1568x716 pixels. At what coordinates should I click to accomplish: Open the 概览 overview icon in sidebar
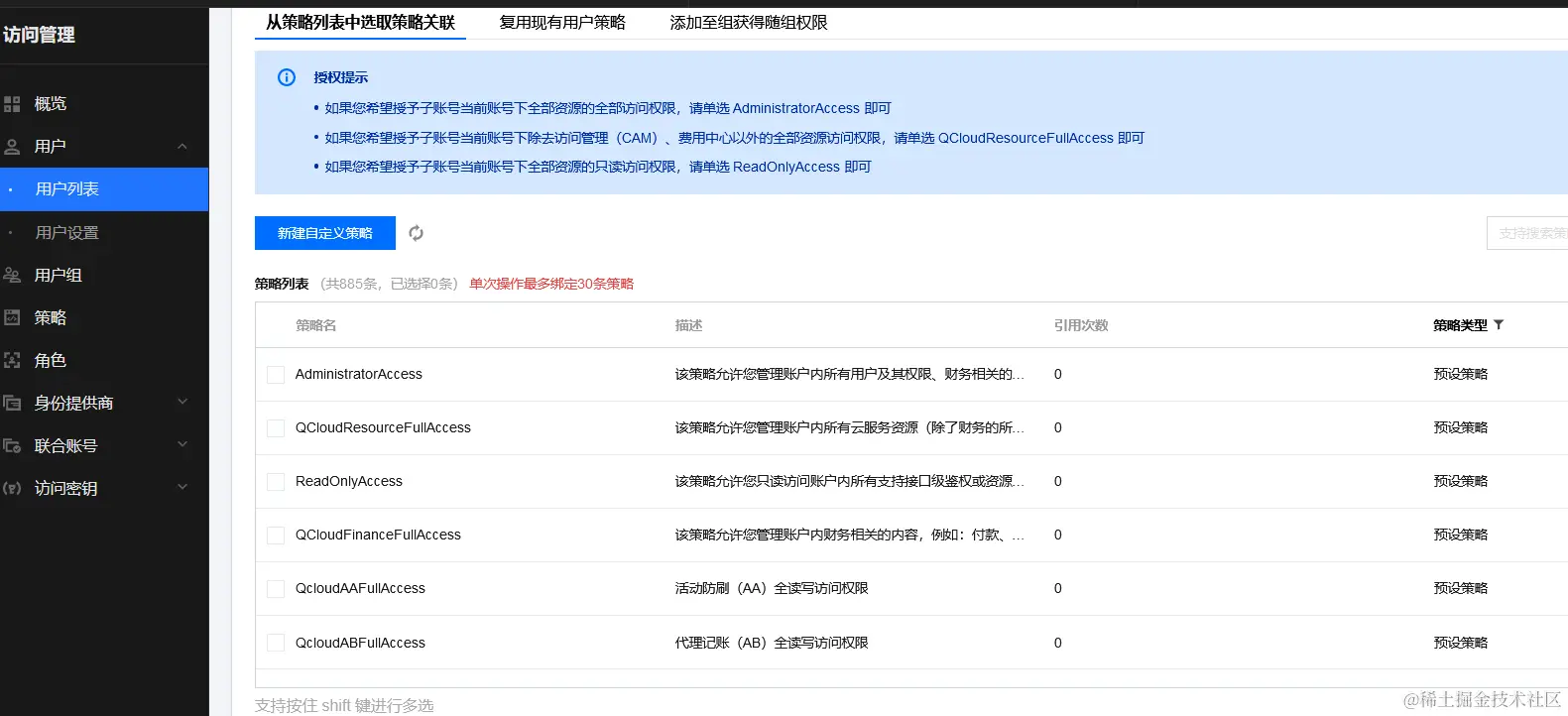click(x=12, y=104)
